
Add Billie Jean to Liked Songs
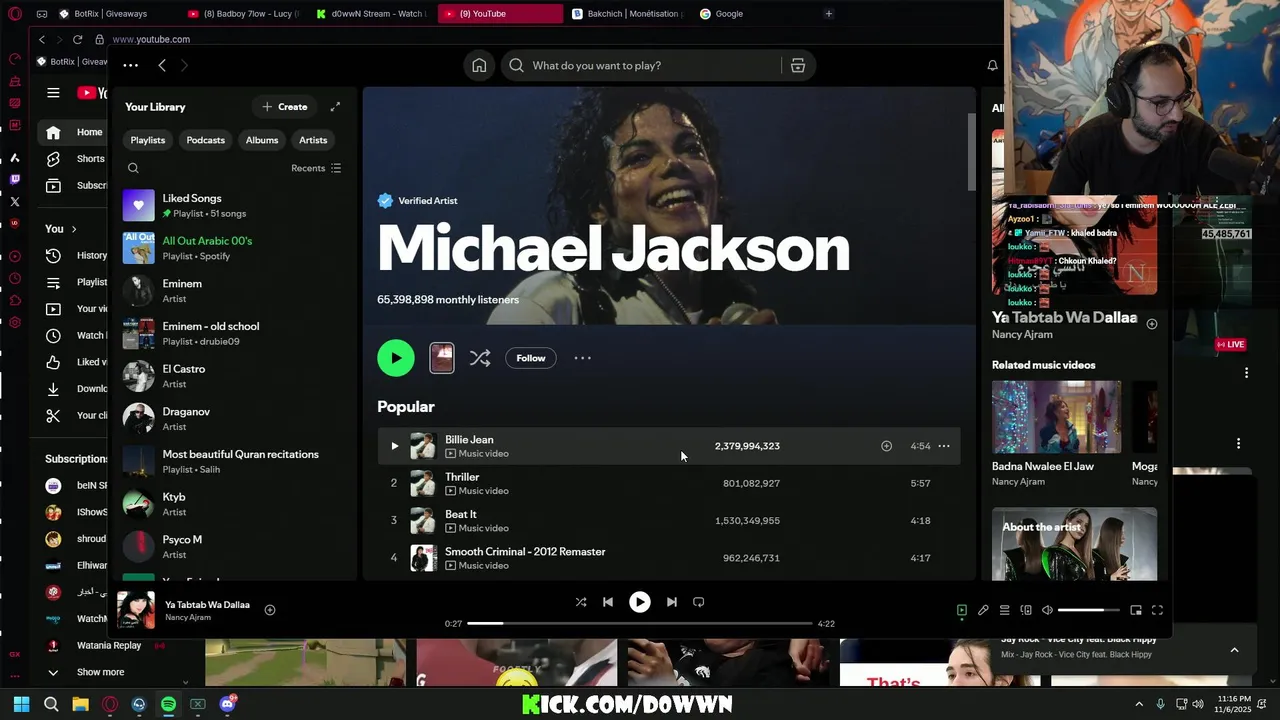(886, 446)
